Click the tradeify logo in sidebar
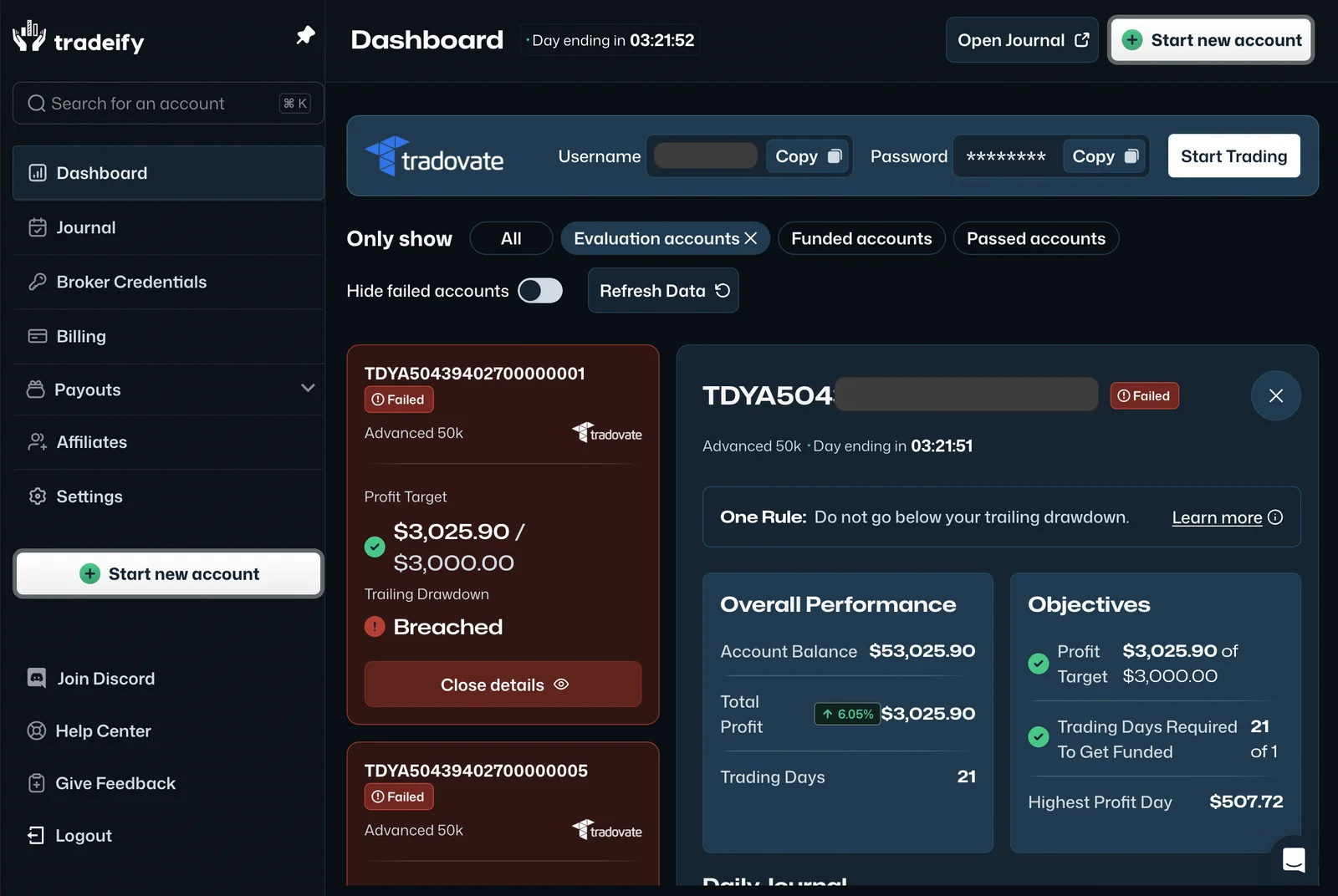This screenshot has width=1338, height=896. coord(79,38)
